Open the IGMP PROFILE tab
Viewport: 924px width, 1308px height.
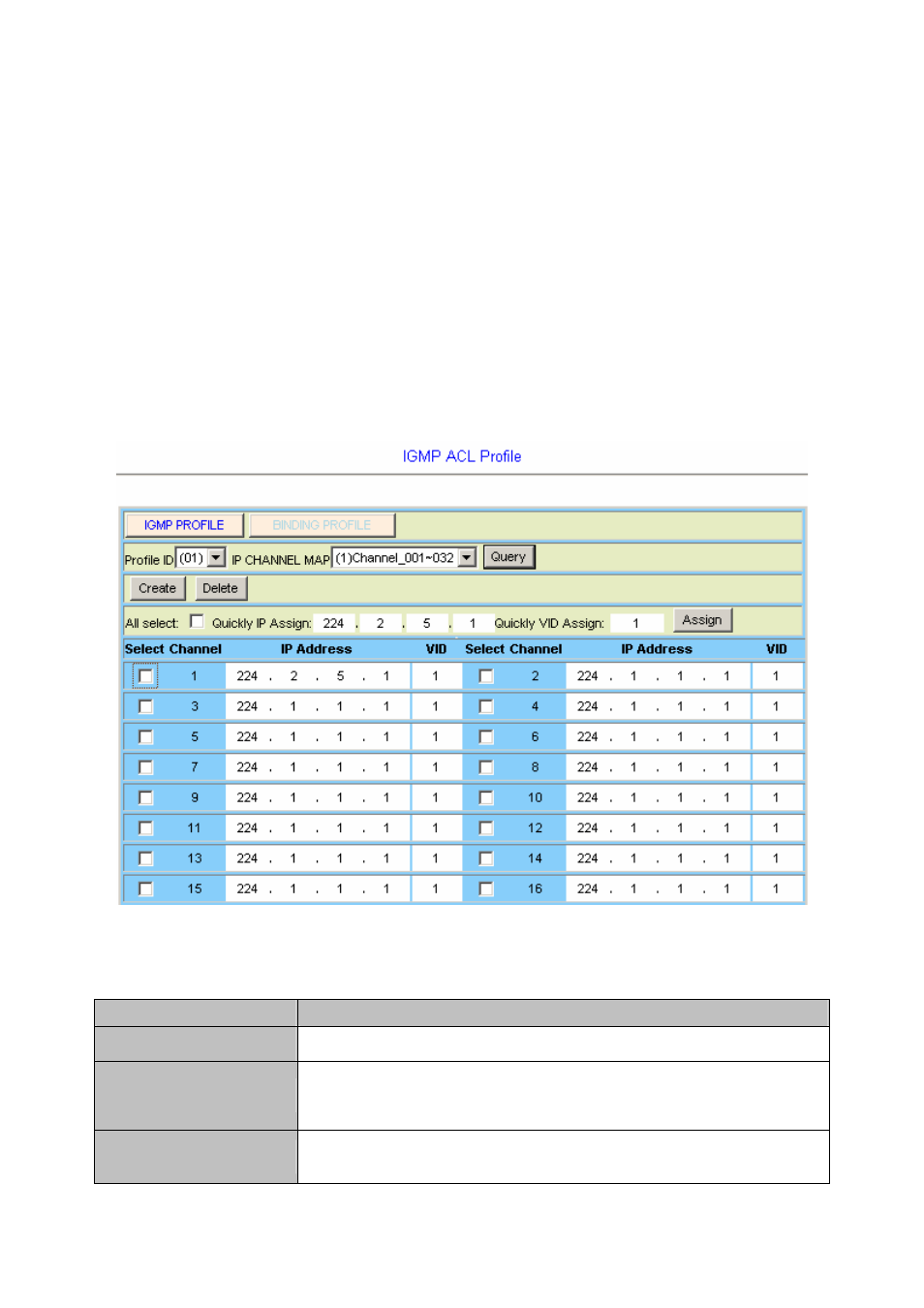point(184,525)
